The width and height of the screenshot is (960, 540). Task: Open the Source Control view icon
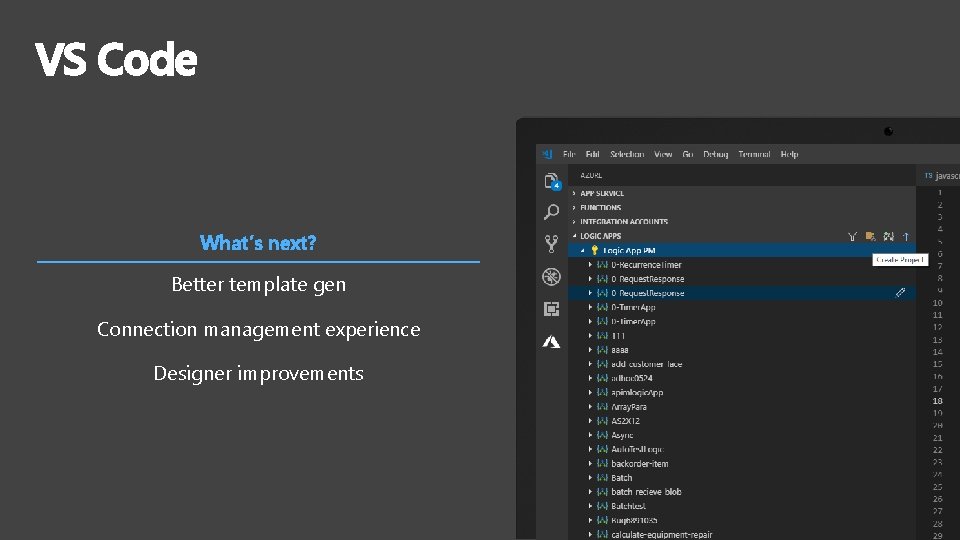click(x=551, y=244)
